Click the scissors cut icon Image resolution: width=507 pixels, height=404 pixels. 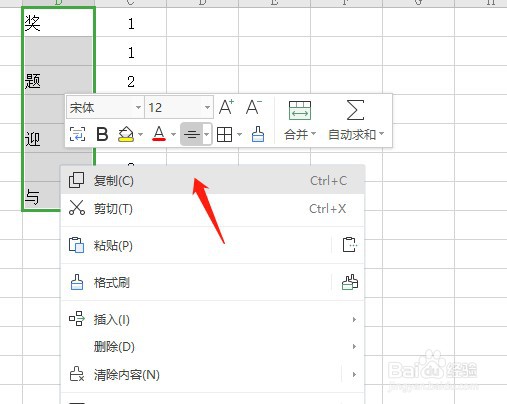point(77,208)
